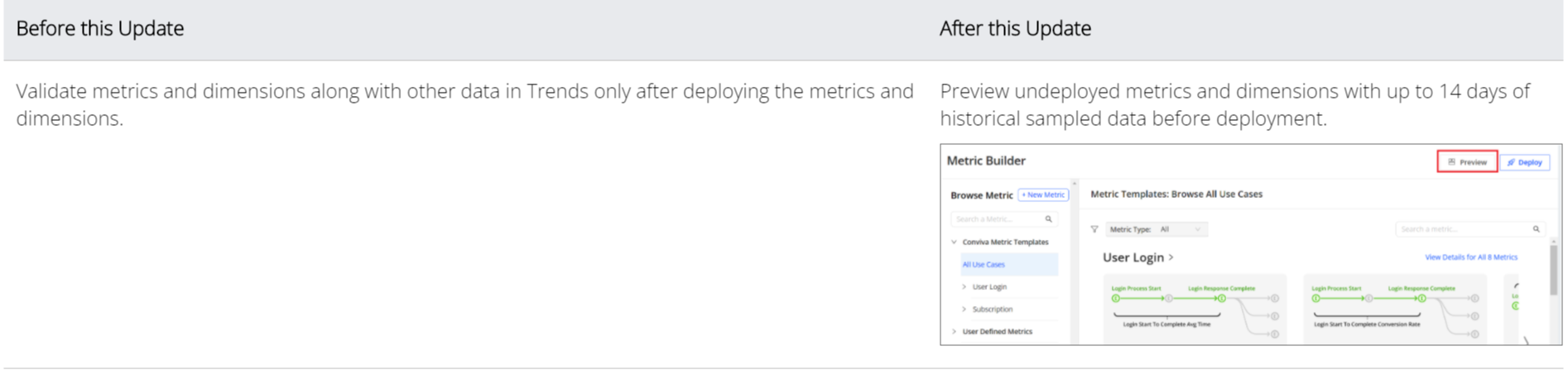
Task: Click the Deploy button
Action: point(1524,162)
